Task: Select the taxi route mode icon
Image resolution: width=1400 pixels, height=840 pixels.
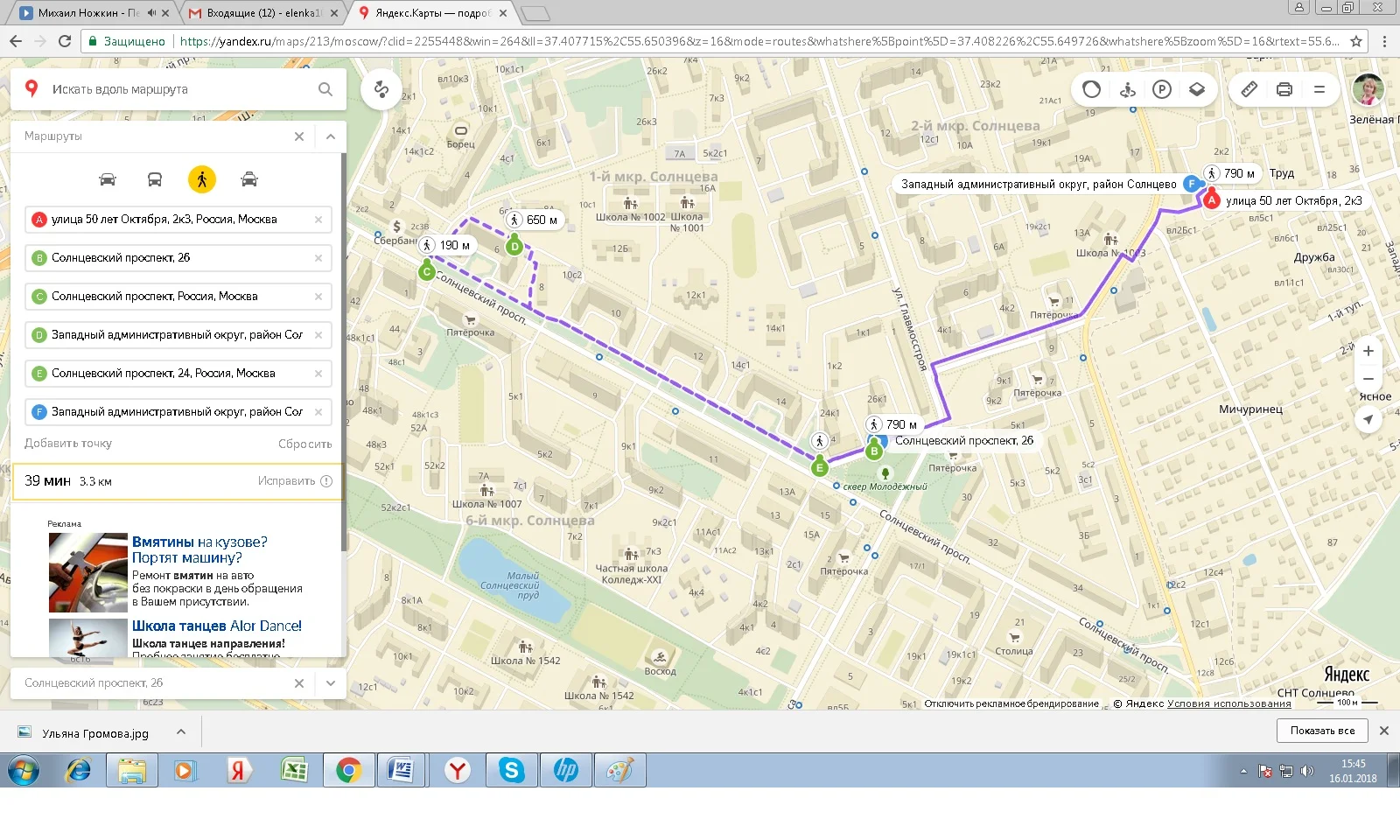Action: pos(249,179)
